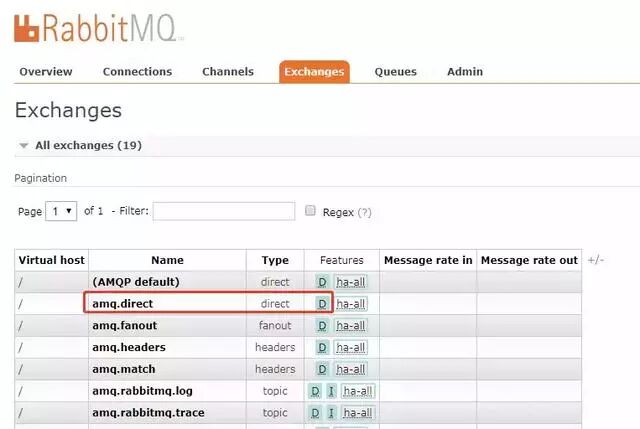This screenshot has width=640, height=429.
Task: Click ha-all policy on amq.match row
Action: pyautogui.click(x=351, y=369)
